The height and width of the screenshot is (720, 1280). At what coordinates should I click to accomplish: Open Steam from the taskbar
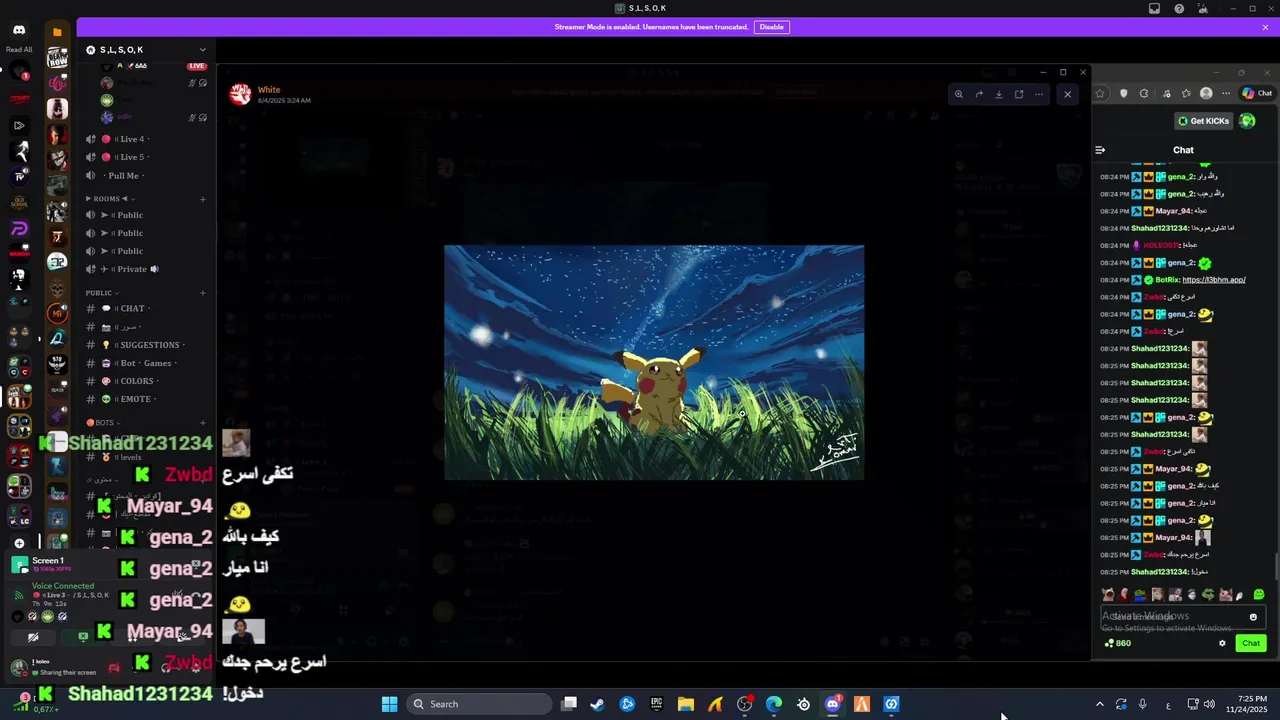click(x=597, y=704)
